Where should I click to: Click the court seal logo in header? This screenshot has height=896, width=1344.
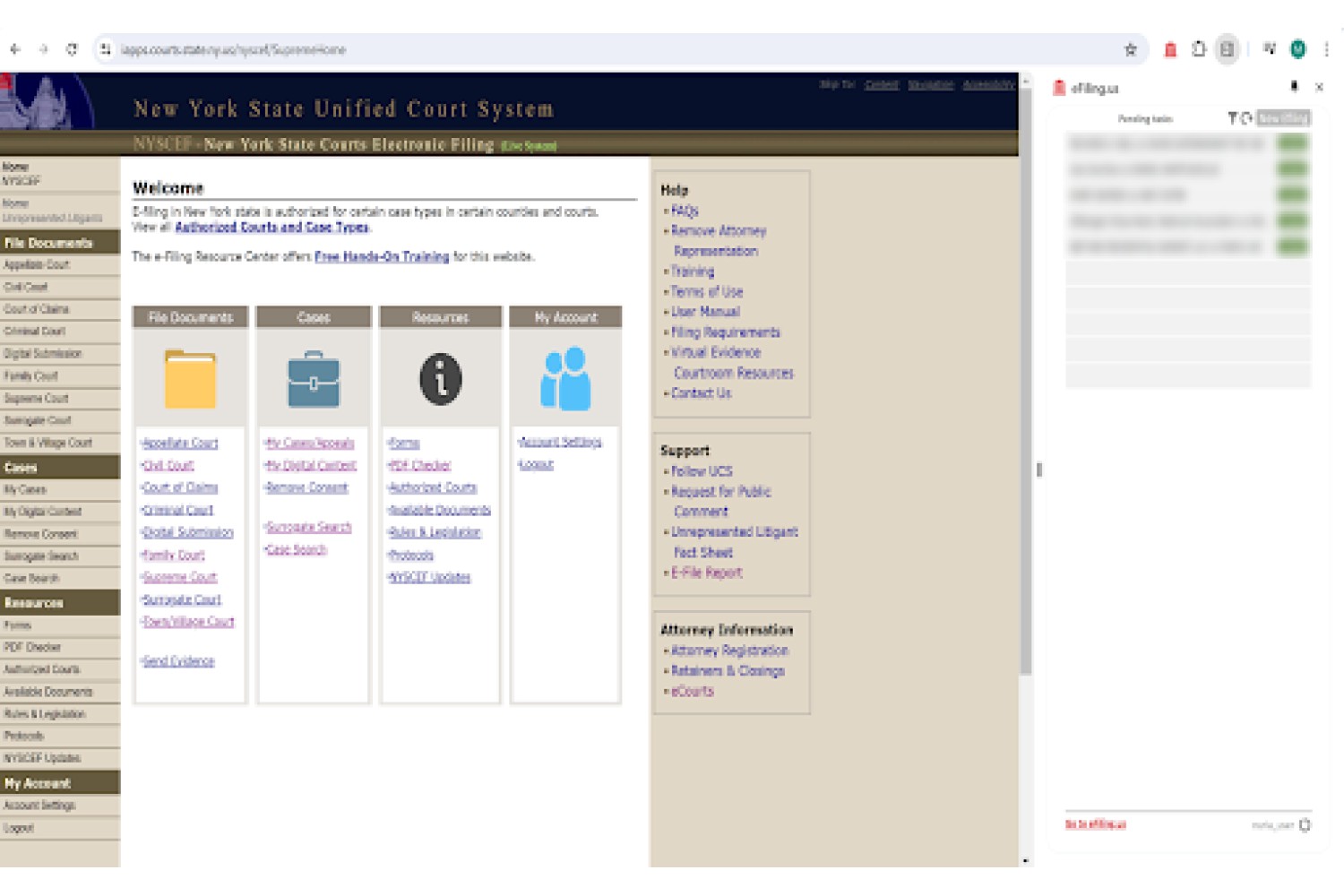[x=47, y=101]
